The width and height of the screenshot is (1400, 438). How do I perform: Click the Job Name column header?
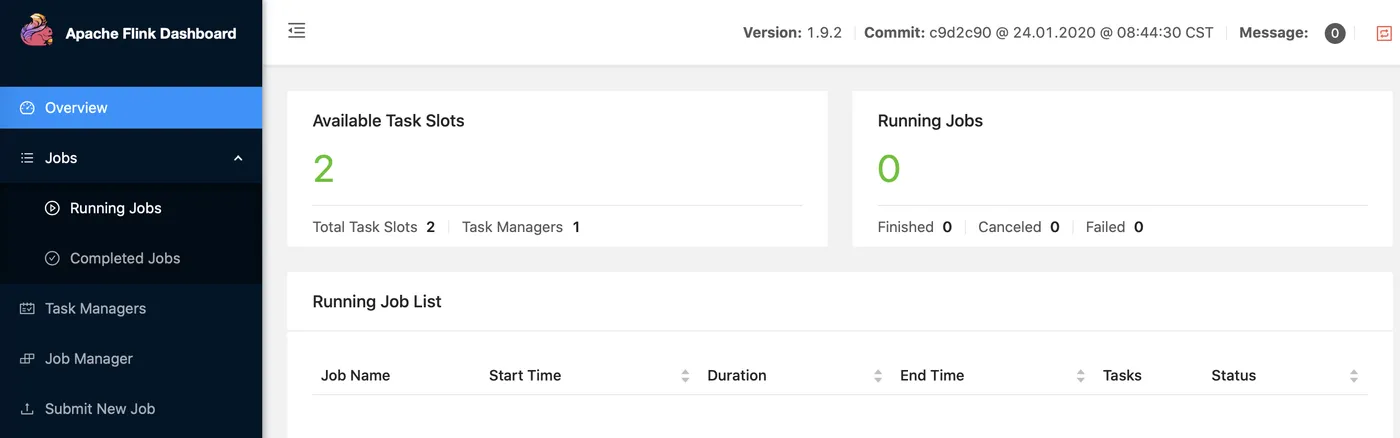pos(355,376)
